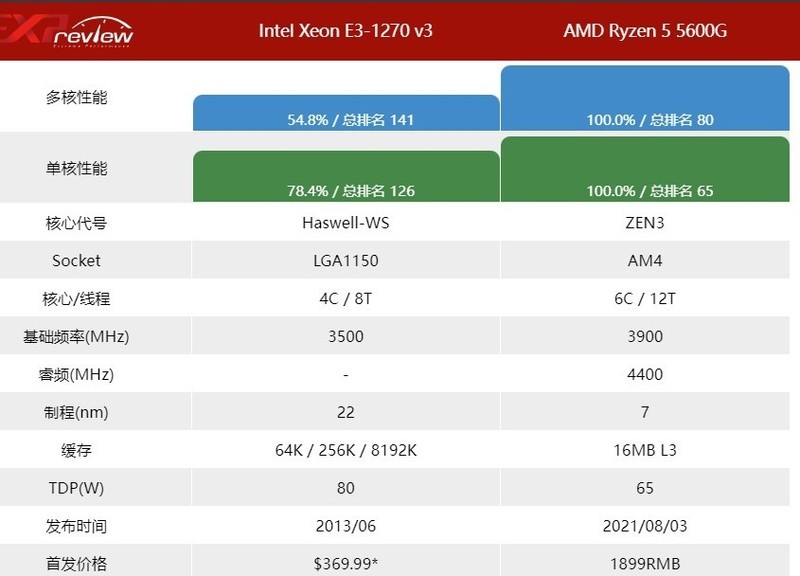The image size is (800, 576).
Task: Click the AM4 cell
Action: pyautogui.click(x=645, y=261)
